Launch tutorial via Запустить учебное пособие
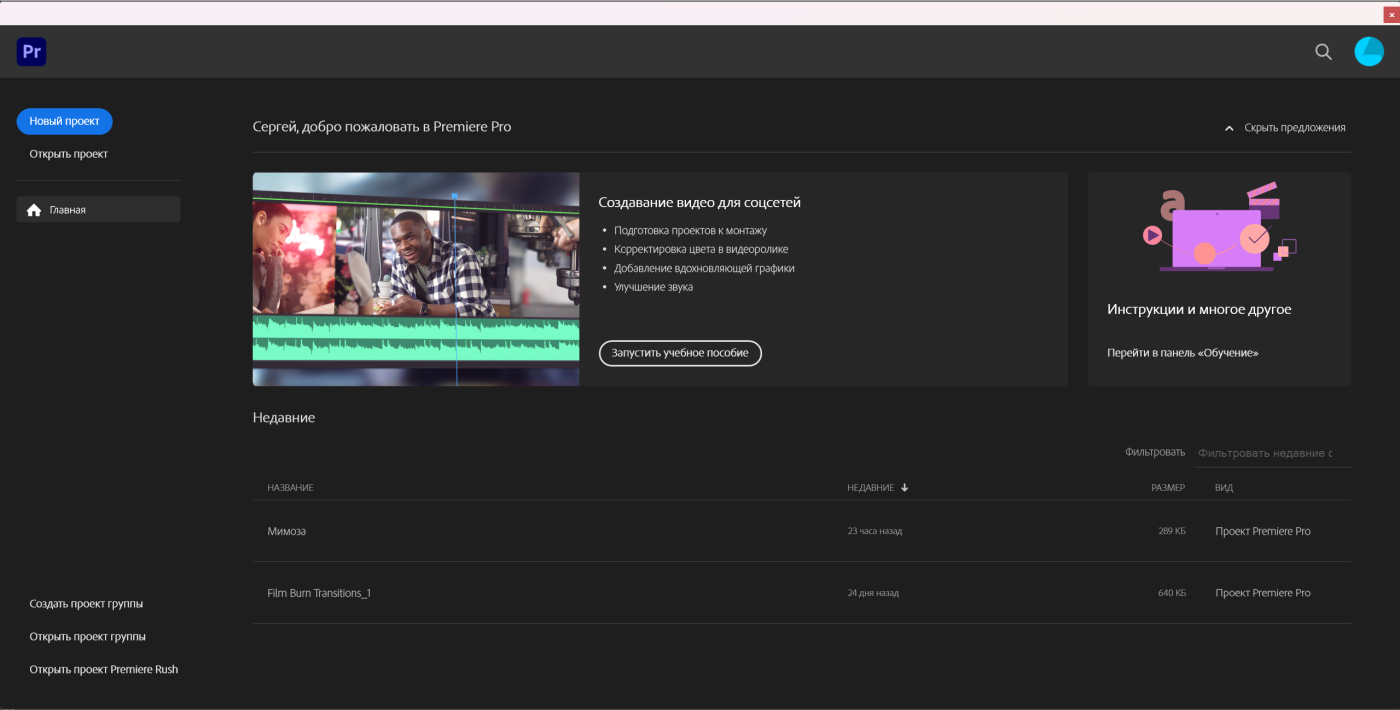 pyautogui.click(x=680, y=353)
